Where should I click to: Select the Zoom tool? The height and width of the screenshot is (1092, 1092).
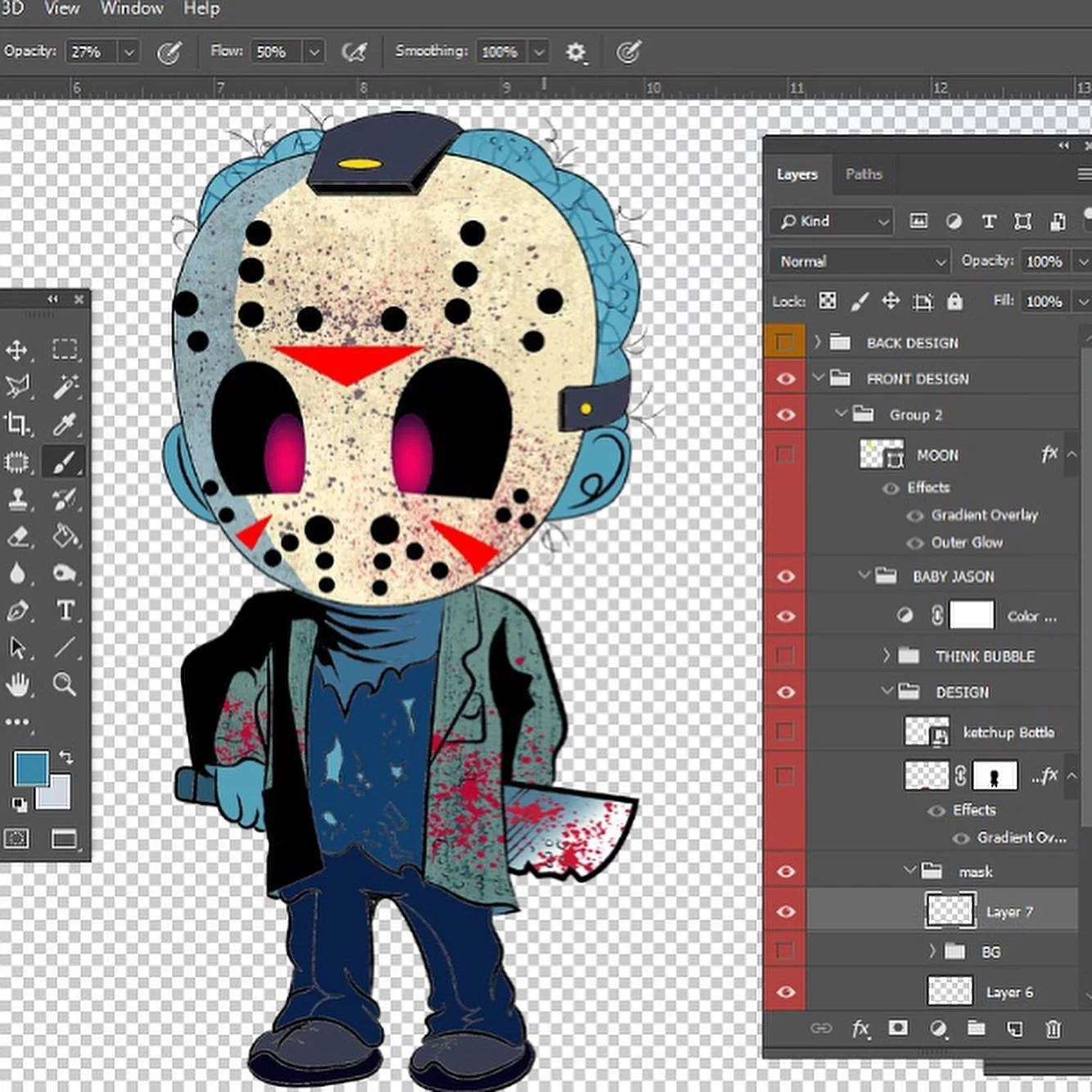pos(65,684)
